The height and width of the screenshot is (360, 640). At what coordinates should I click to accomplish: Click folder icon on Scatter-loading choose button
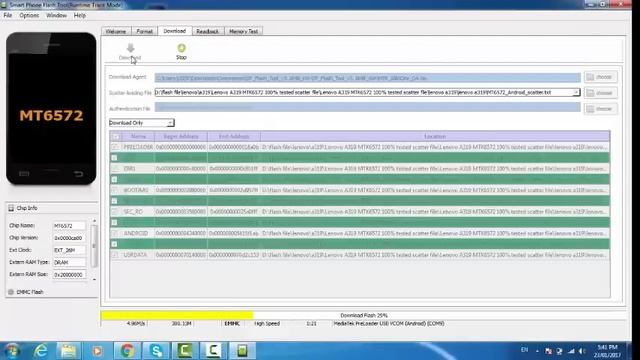[x=590, y=93]
